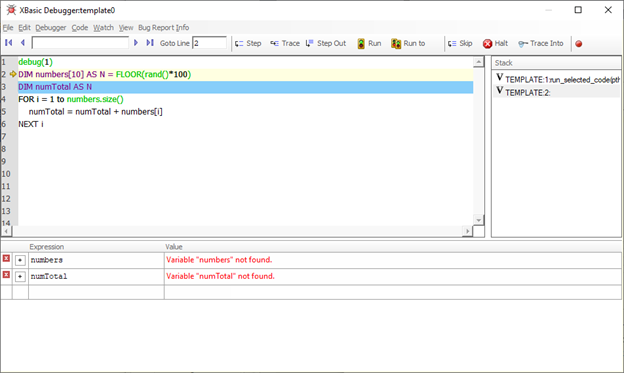Screen dimensions: 624x373
Task: Select the numbers watch expression name
Action: [x=47, y=260]
